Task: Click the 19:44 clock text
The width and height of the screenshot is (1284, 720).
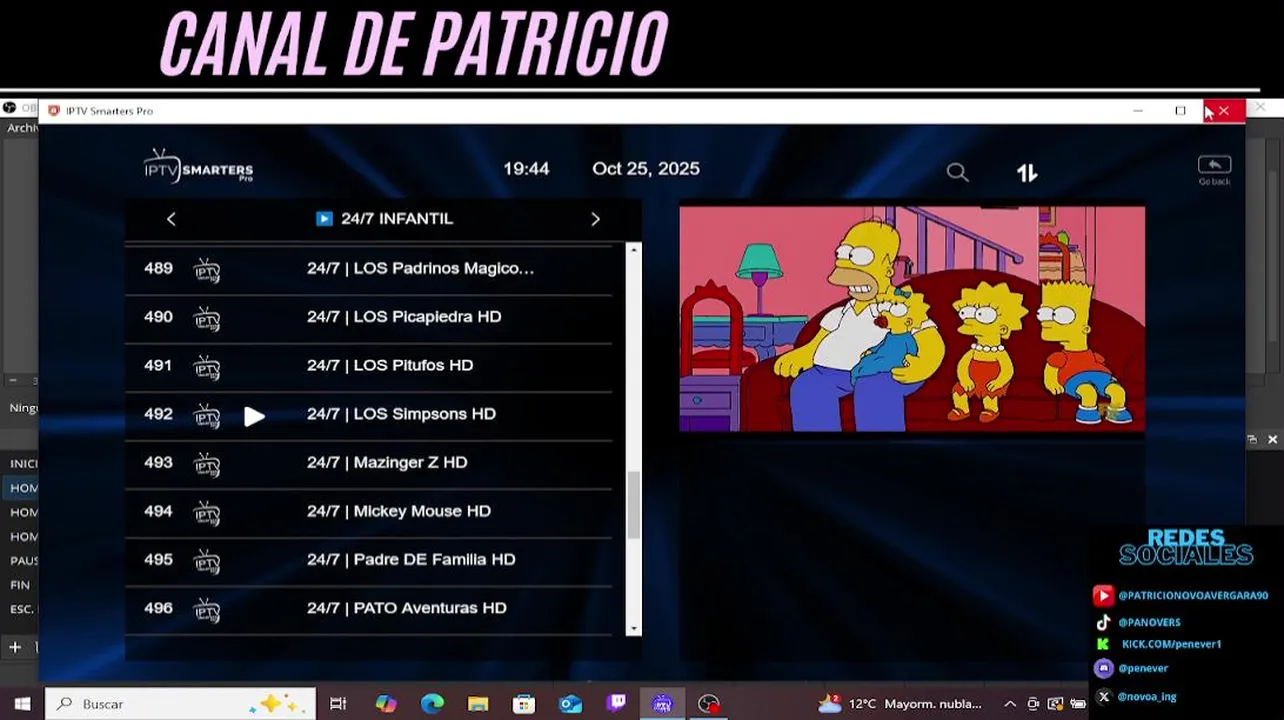Action: click(x=526, y=169)
